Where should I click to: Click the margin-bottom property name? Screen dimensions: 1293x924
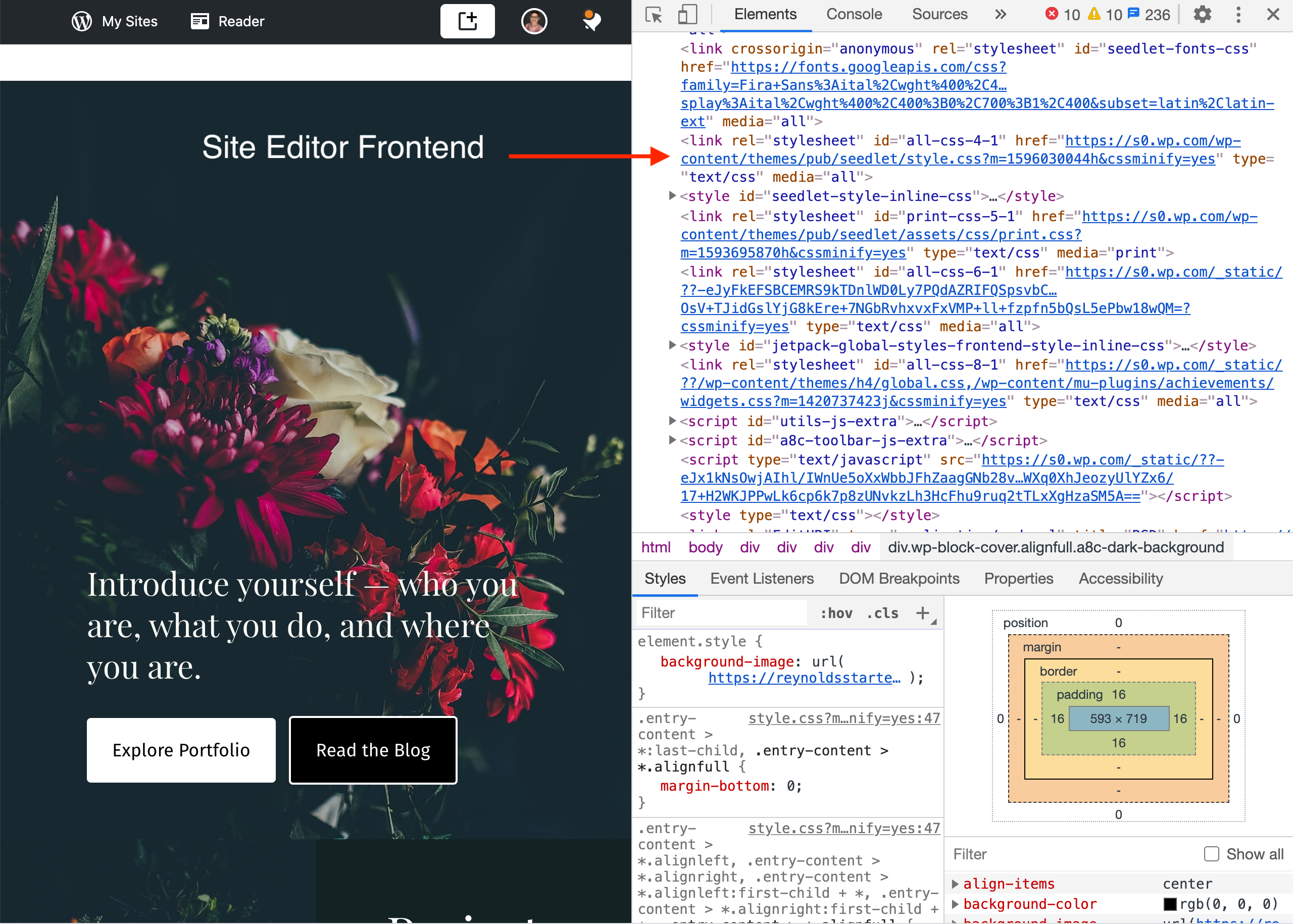pos(714,786)
